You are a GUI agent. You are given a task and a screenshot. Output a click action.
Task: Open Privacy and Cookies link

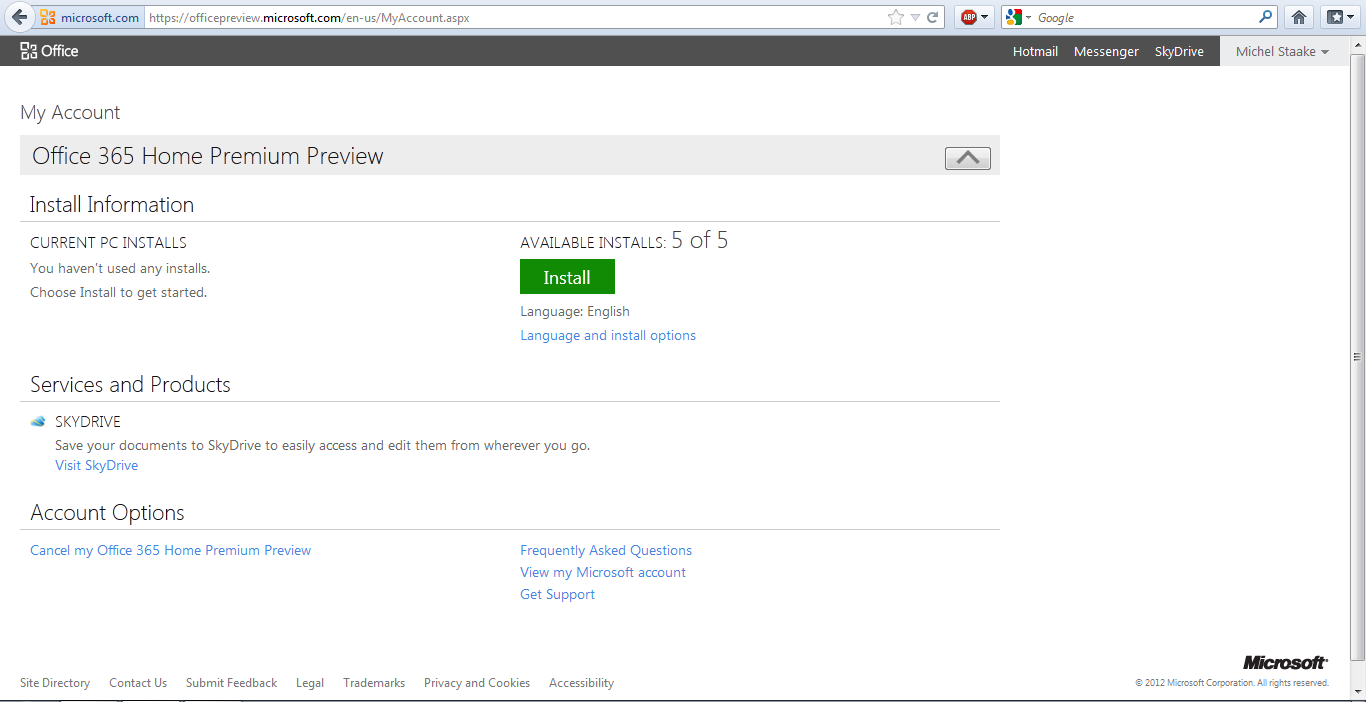(477, 683)
